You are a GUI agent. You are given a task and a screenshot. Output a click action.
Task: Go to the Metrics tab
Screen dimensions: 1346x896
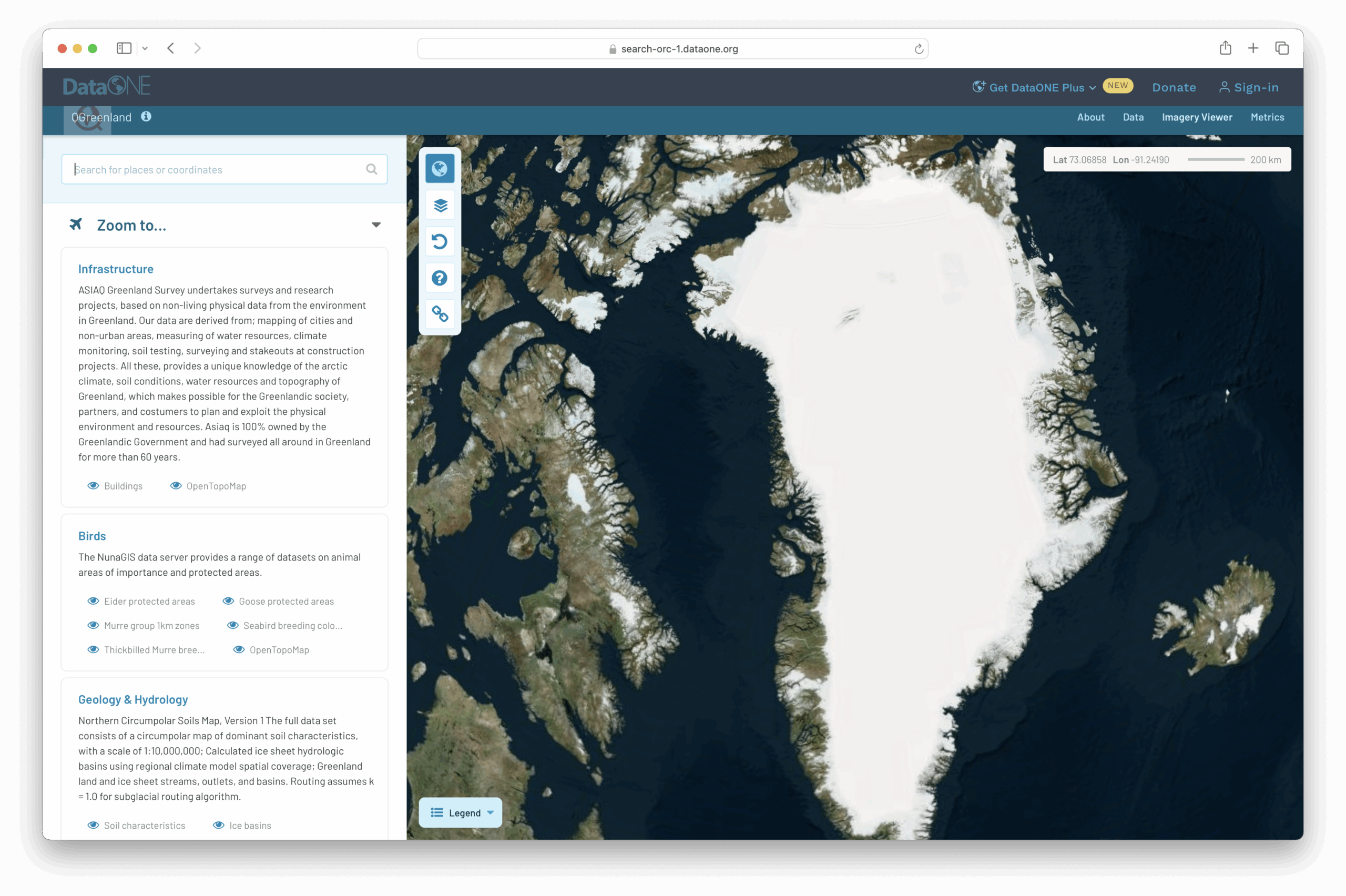1267,117
